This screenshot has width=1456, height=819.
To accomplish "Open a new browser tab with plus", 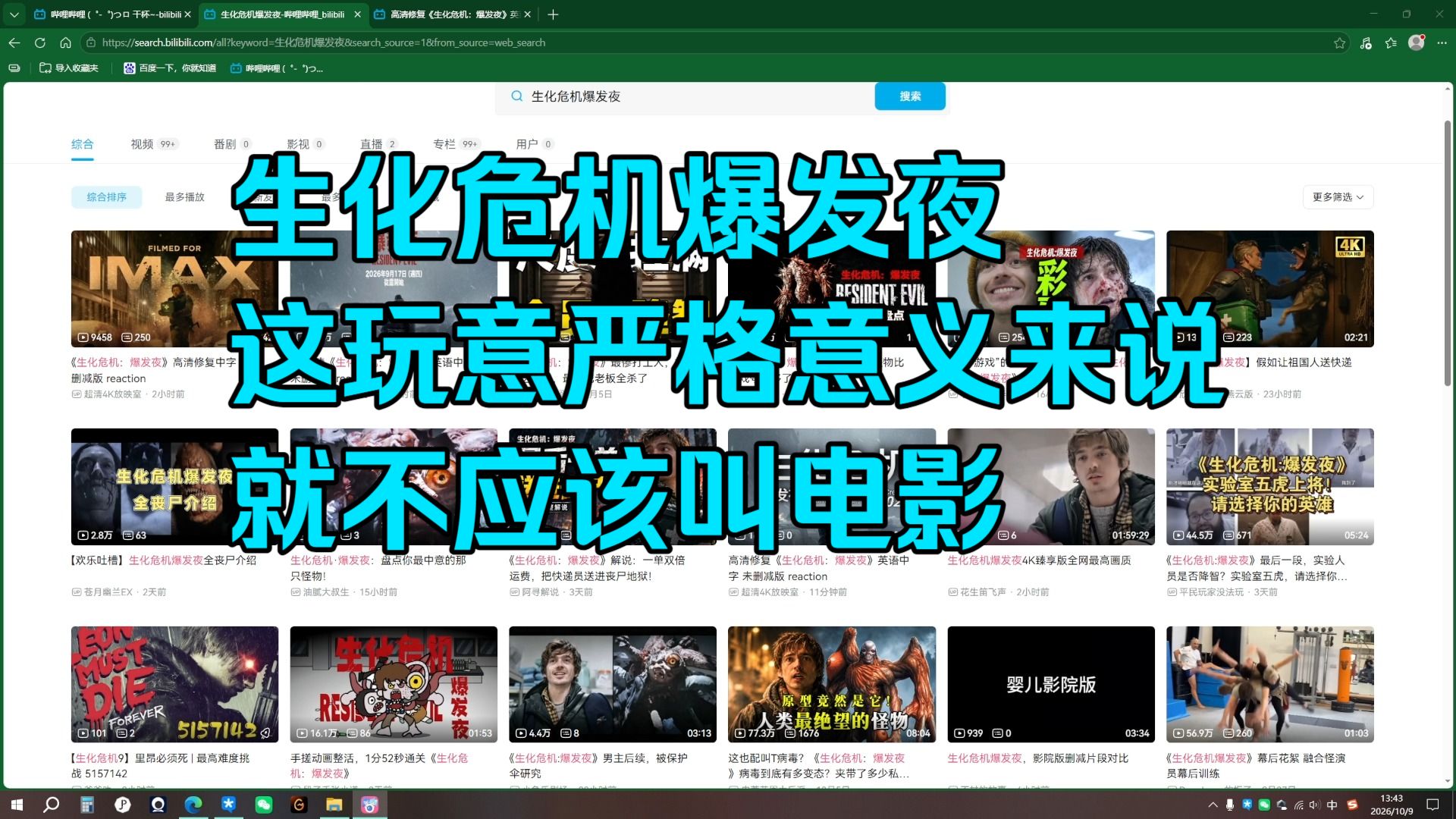I will point(553,14).
